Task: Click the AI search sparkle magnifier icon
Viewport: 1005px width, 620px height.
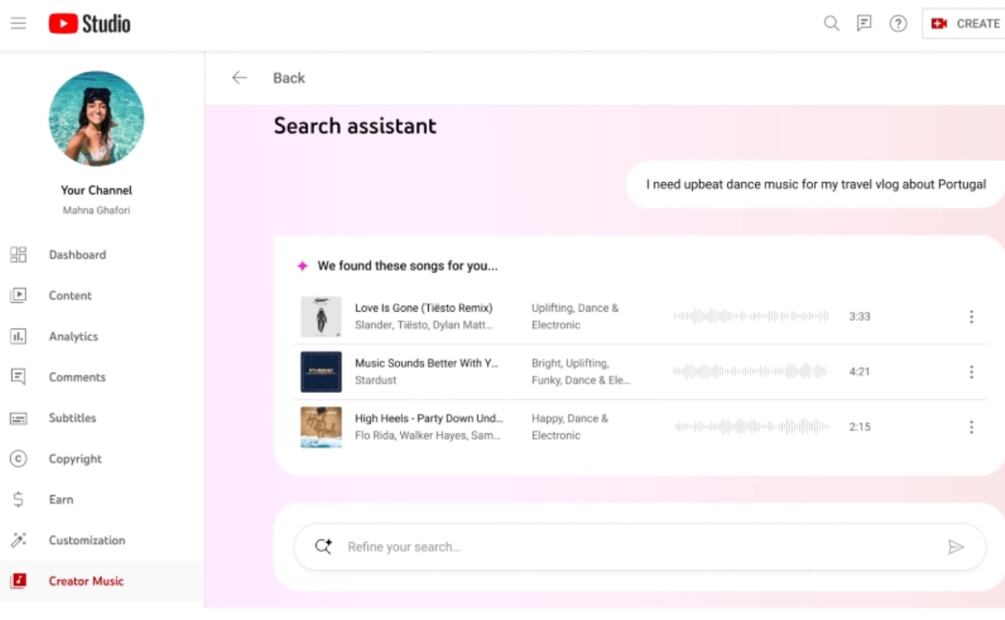Action: click(x=323, y=547)
